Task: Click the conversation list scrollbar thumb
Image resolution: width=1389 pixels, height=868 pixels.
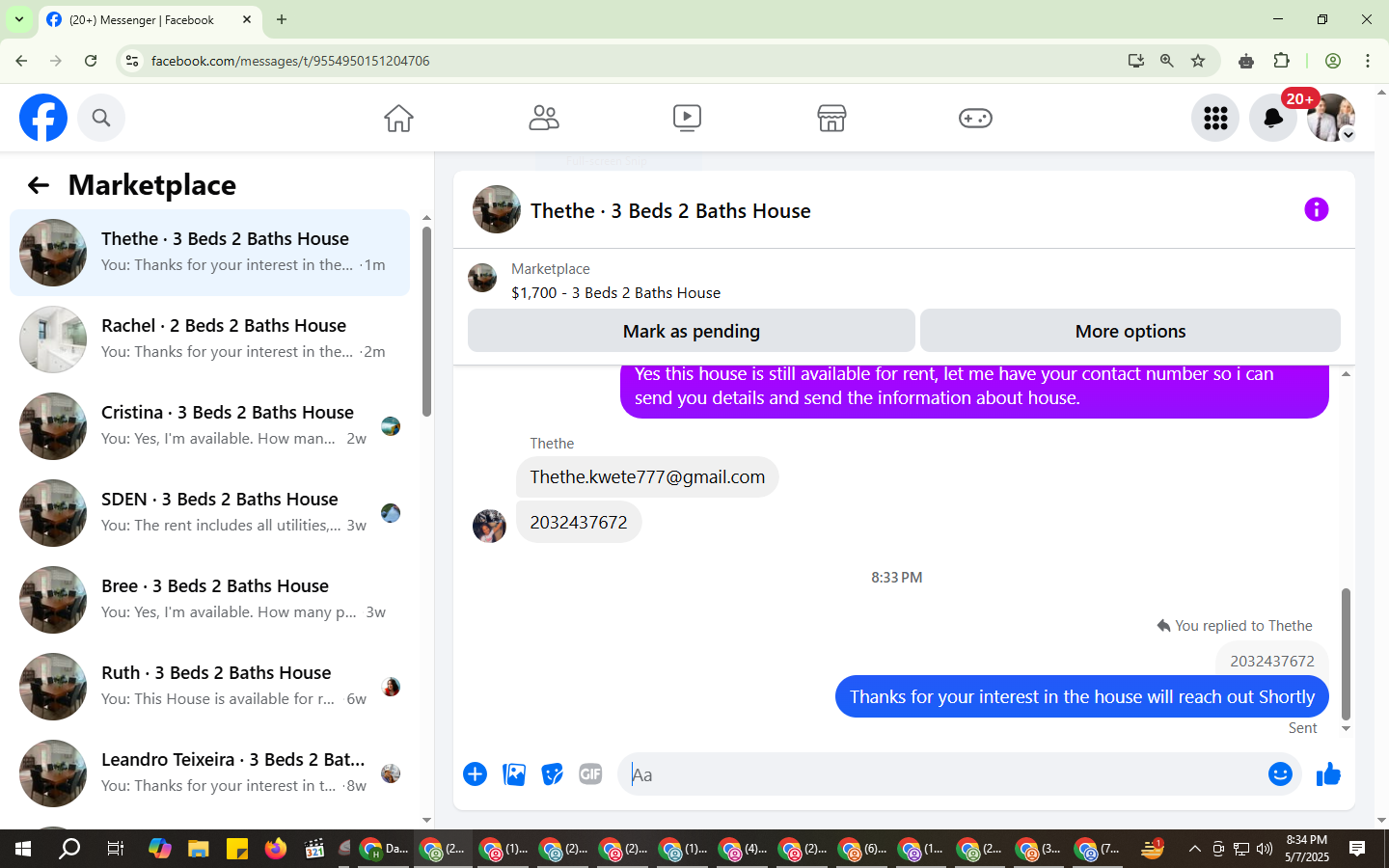Action: coord(426,321)
